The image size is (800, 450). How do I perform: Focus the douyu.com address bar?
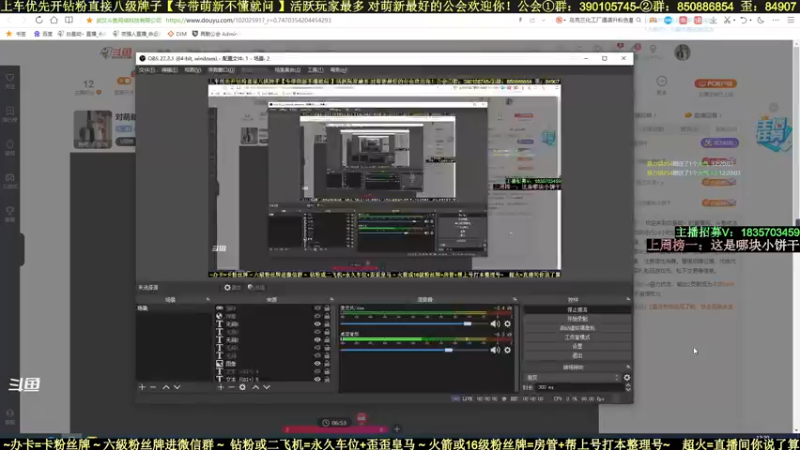(x=248, y=20)
